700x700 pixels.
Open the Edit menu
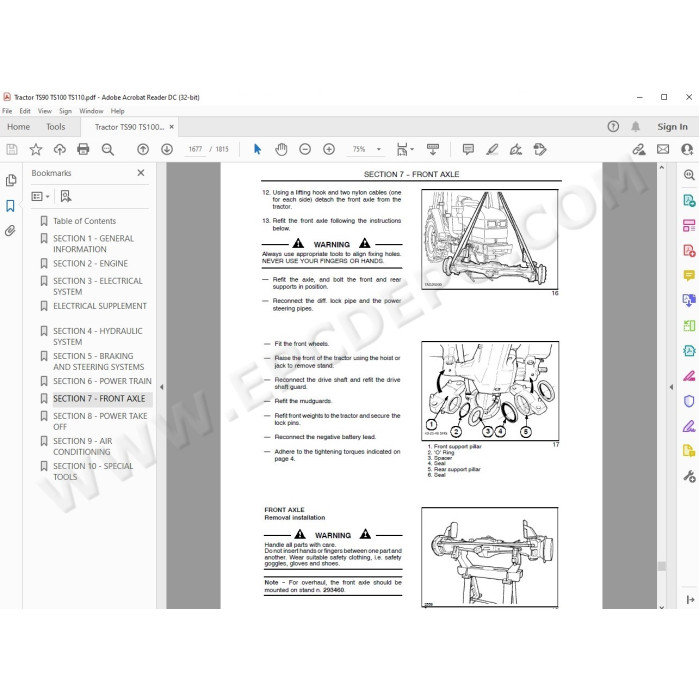(25, 111)
